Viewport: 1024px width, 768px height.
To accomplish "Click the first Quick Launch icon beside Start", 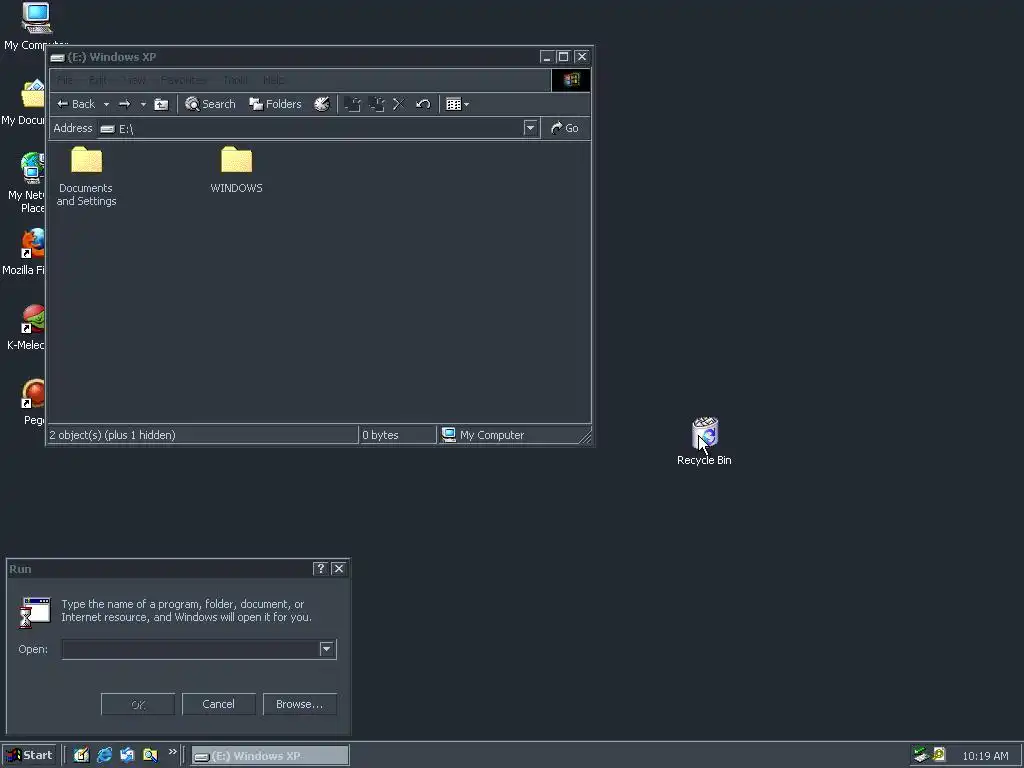I will 81,756.
